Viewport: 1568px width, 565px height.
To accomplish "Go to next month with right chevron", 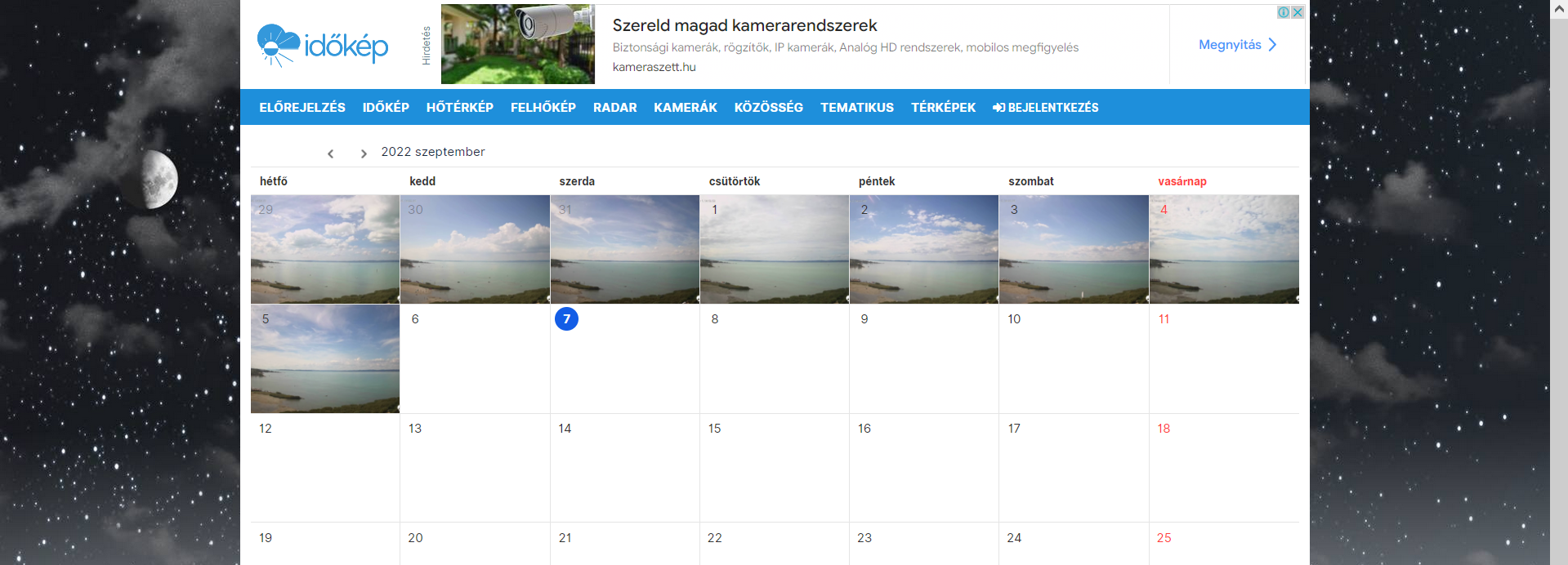I will click(x=364, y=153).
